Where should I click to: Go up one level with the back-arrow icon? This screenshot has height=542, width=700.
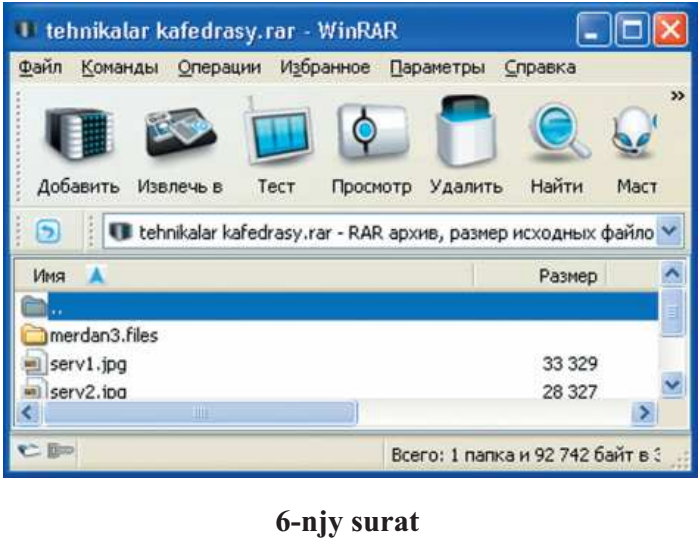[48, 231]
